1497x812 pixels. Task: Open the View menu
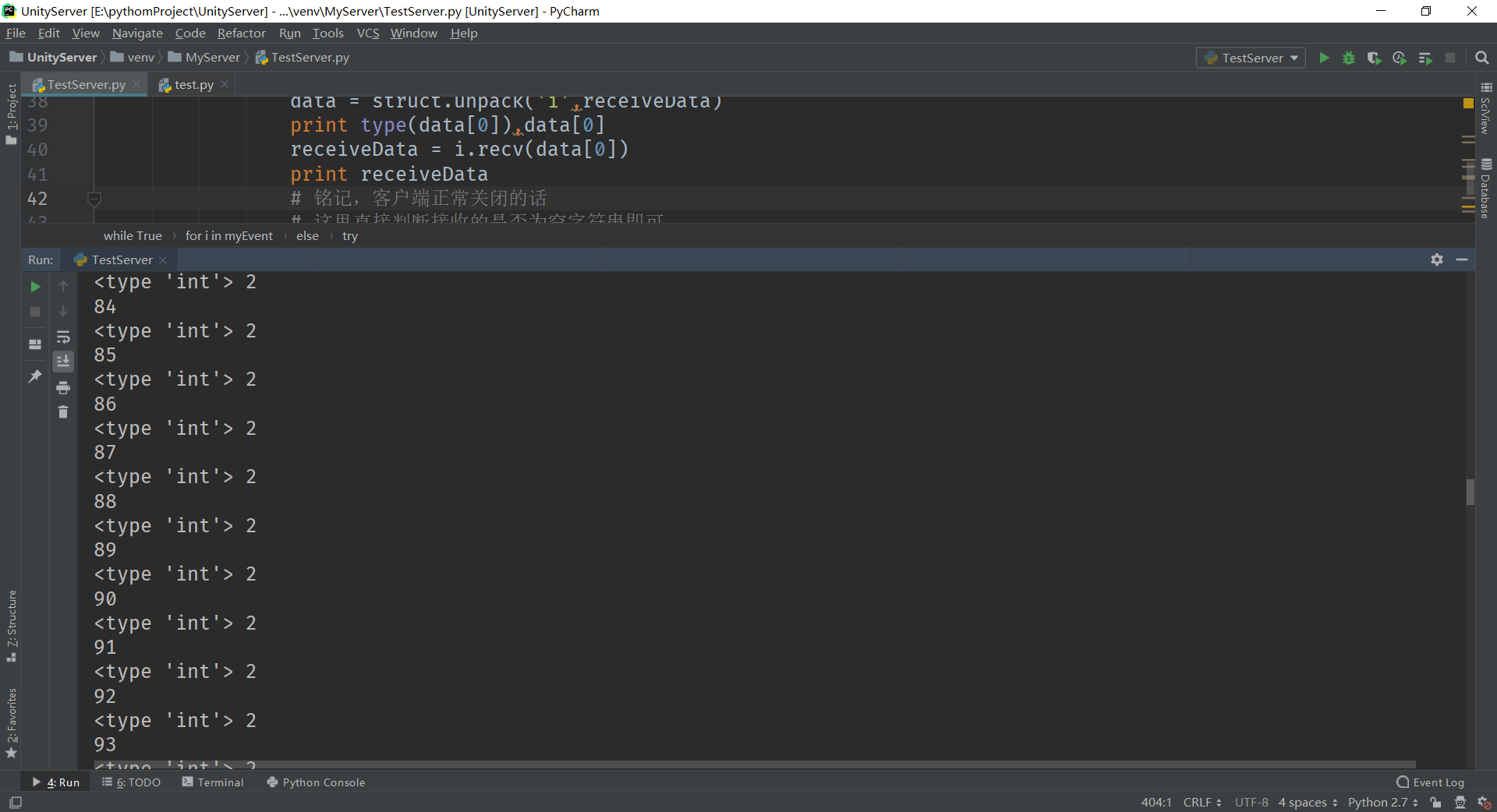point(86,34)
